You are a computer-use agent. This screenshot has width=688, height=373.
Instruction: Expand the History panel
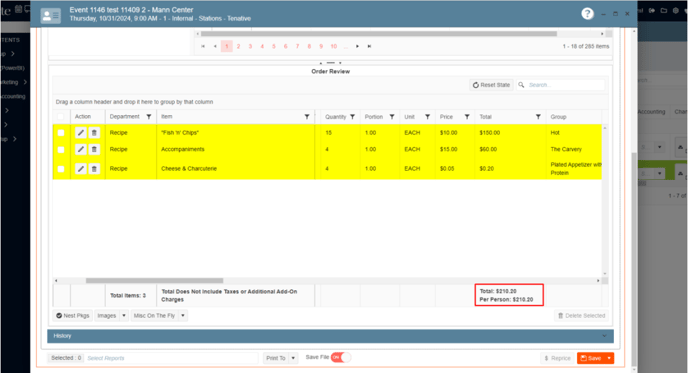[330, 336]
